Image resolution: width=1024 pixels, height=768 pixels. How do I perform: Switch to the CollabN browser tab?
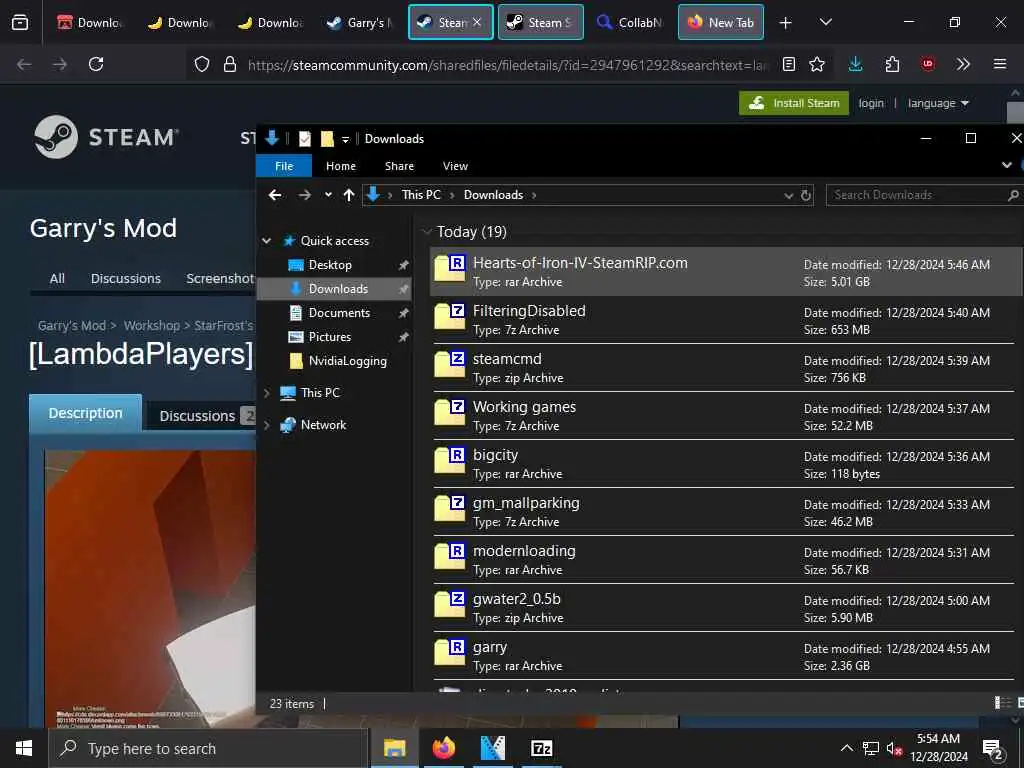(630, 23)
